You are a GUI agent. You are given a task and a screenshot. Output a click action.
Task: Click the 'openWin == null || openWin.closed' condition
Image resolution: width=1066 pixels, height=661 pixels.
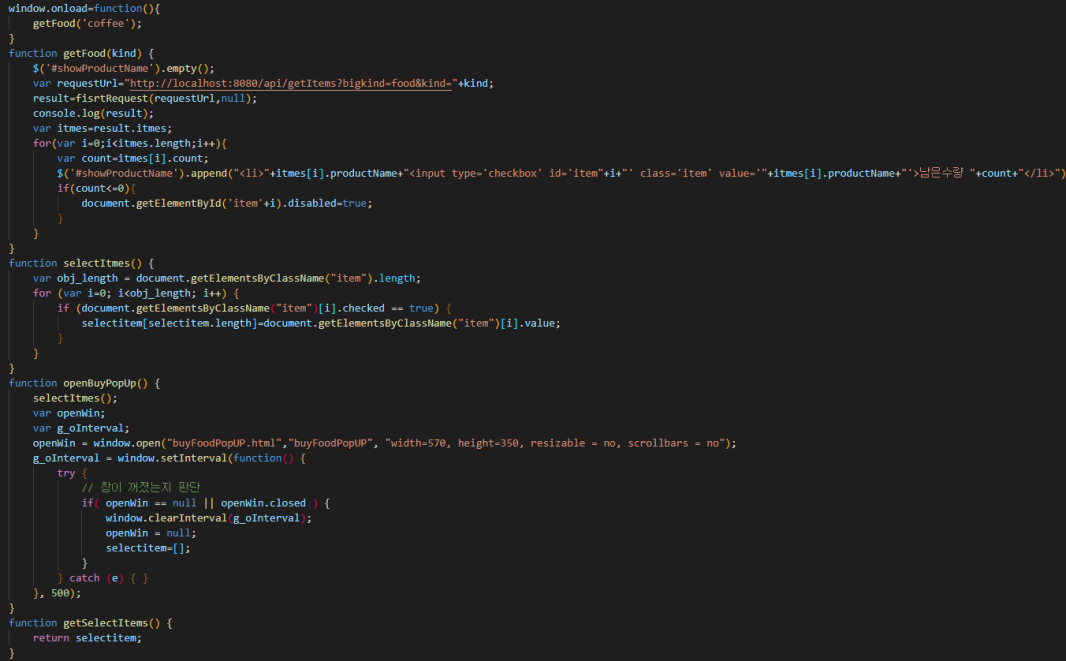(205, 503)
